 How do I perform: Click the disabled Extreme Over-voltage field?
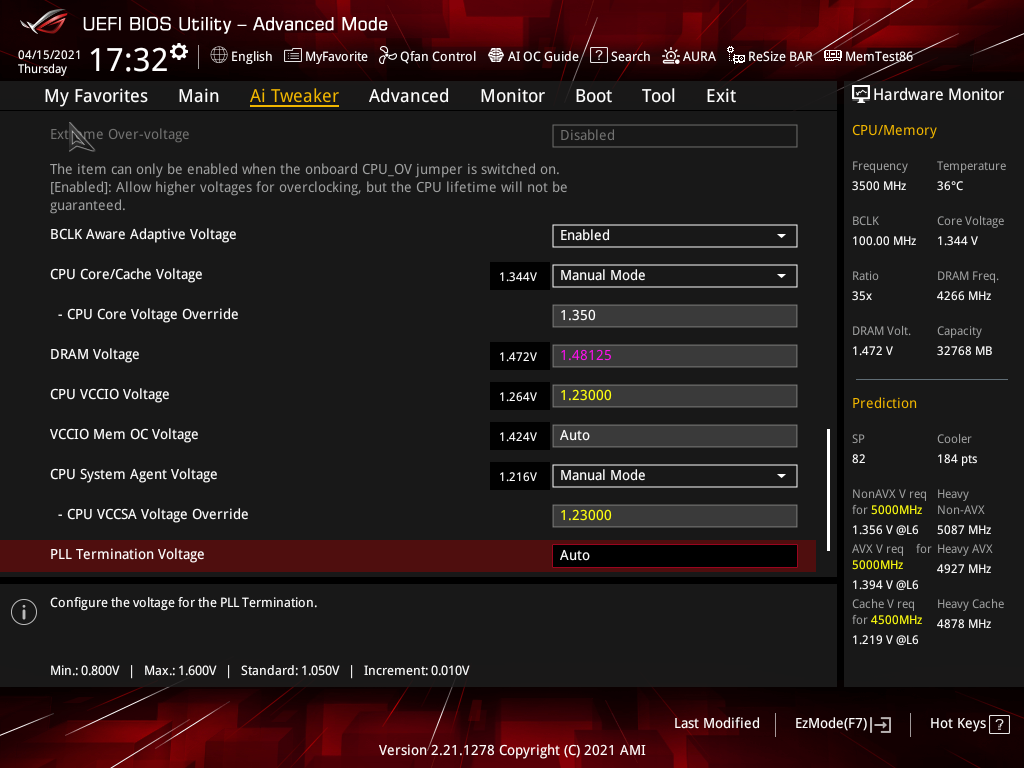coord(675,136)
